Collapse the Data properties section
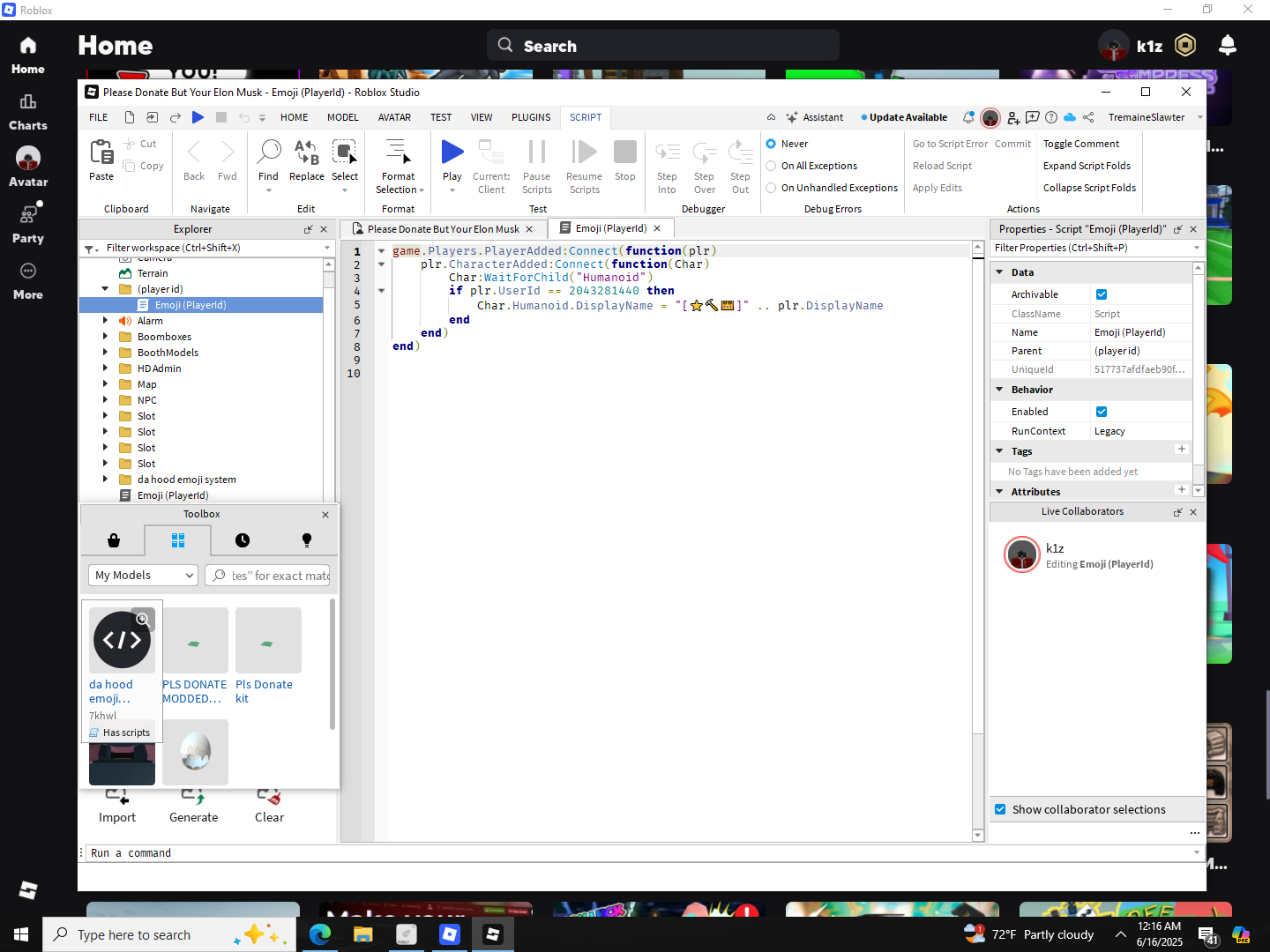The width and height of the screenshot is (1270, 952). pyautogui.click(x=999, y=272)
